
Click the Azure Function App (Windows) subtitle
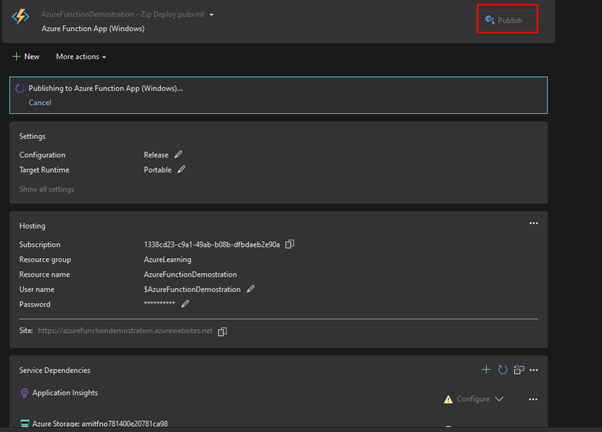pos(93,29)
